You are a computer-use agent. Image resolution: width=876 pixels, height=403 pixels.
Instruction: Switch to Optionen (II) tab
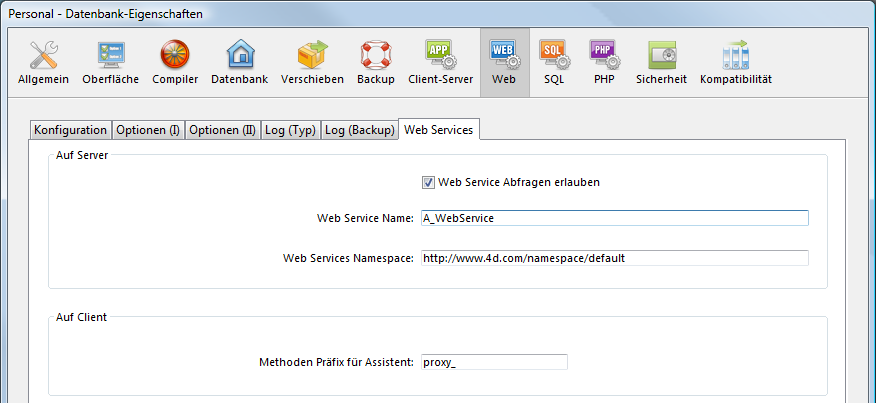point(222,130)
